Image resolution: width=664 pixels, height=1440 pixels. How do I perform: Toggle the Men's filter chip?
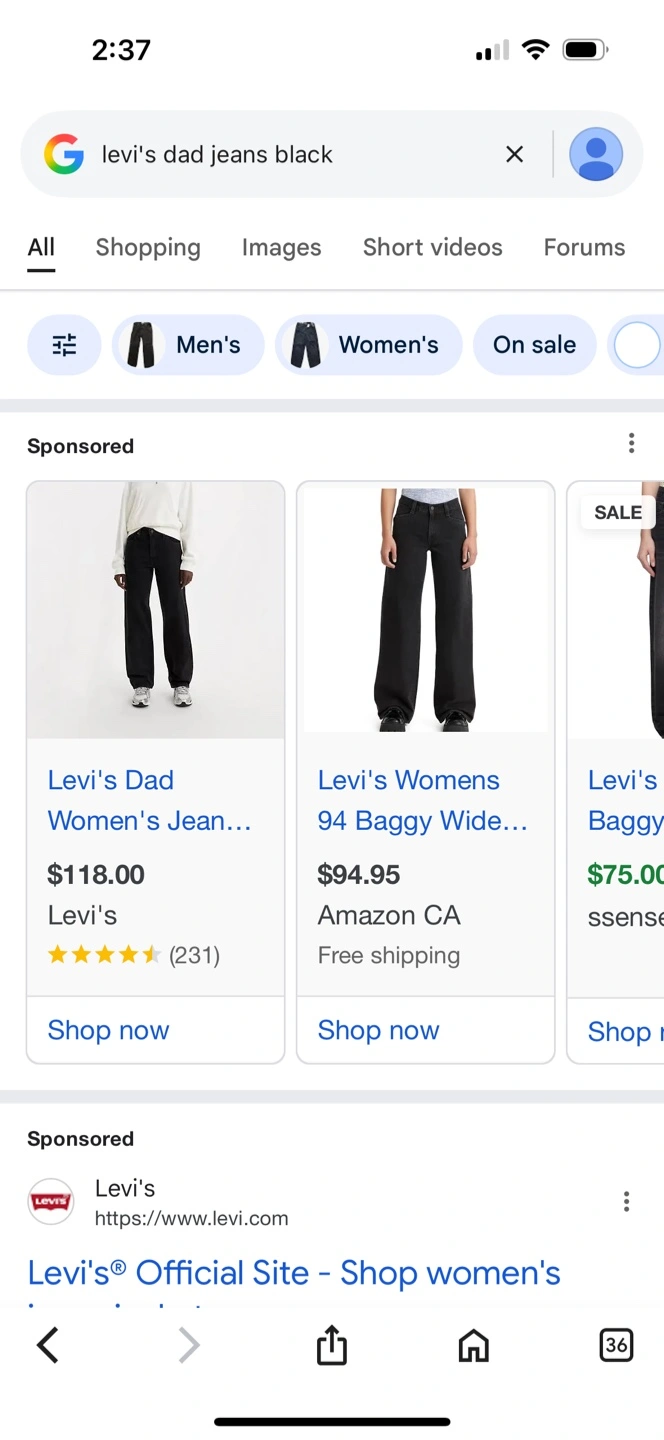click(188, 345)
